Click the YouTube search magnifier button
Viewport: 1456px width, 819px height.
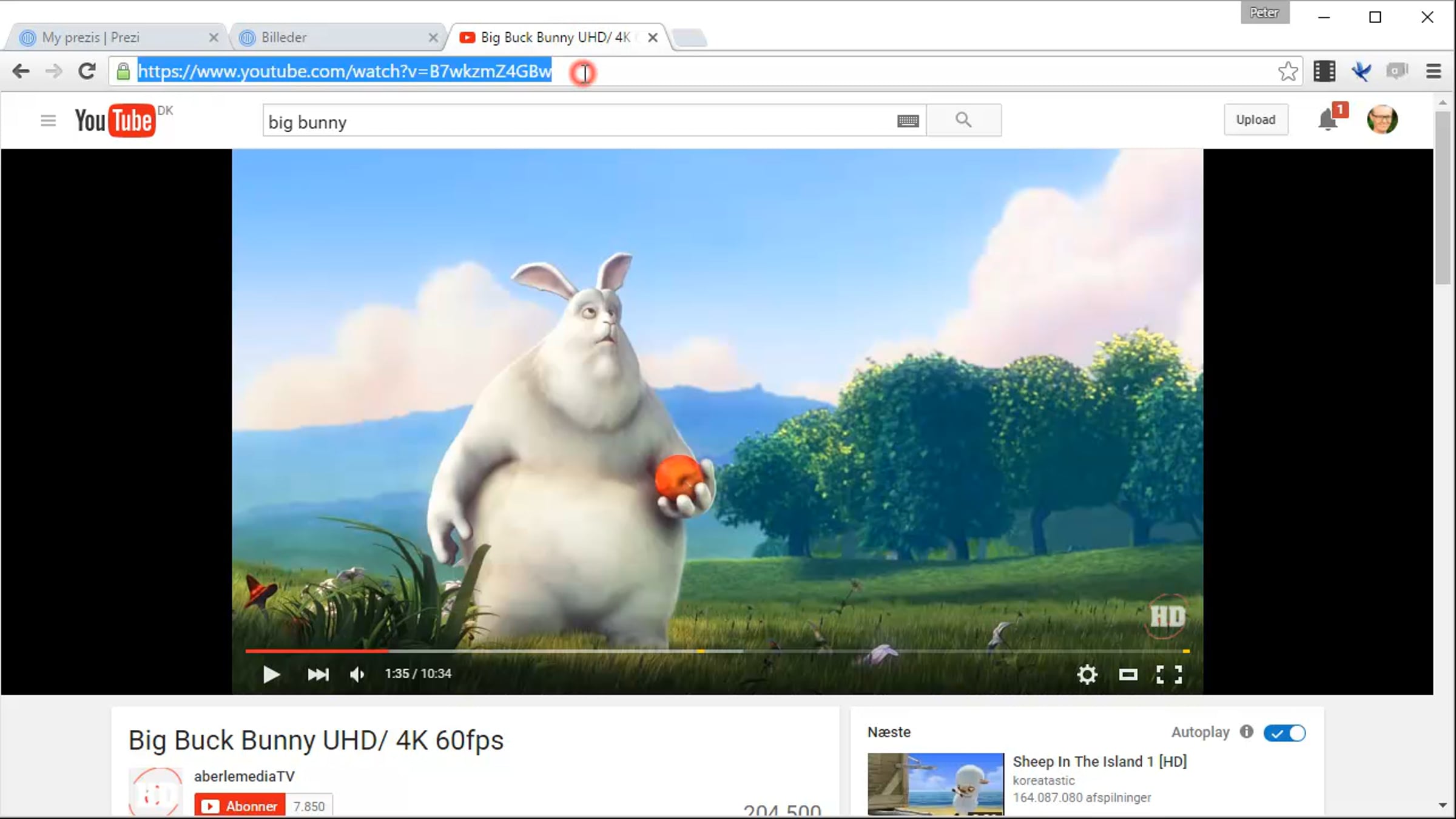(x=963, y=120)
